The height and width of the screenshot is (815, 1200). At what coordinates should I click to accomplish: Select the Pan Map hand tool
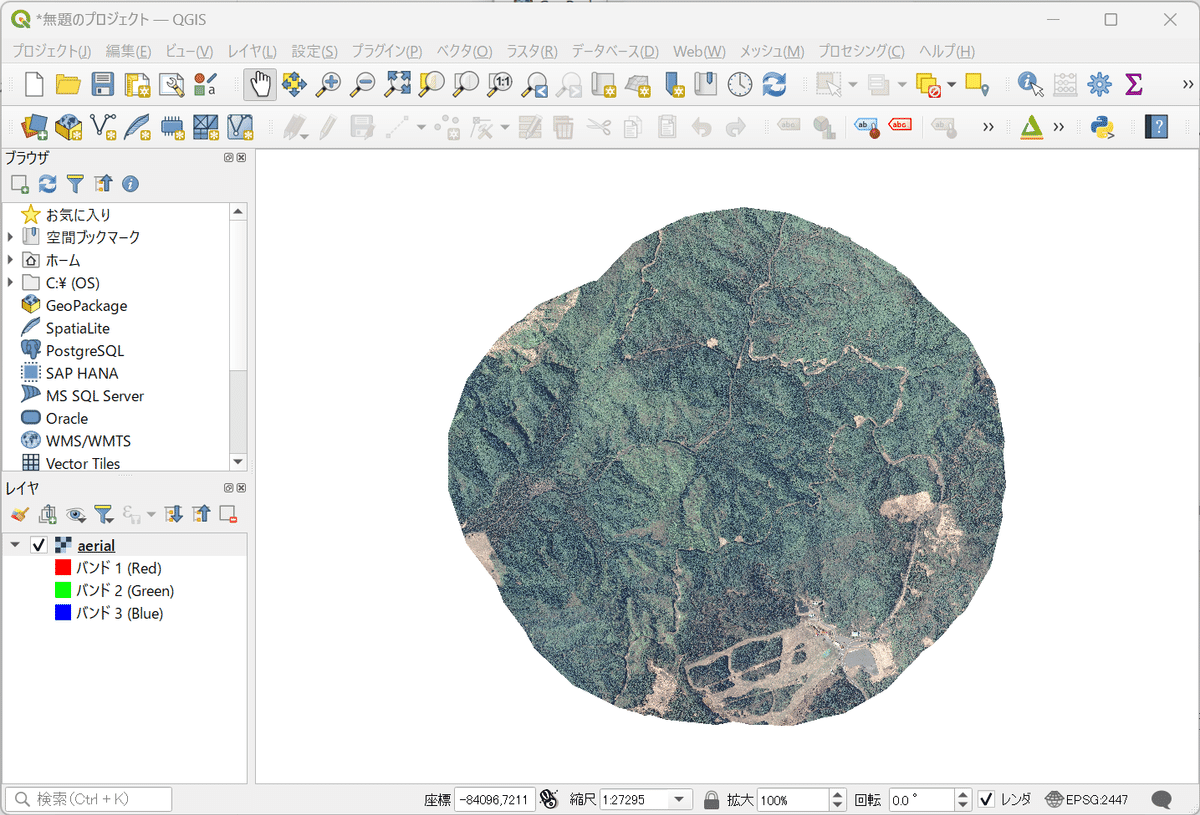click(260, 85)
